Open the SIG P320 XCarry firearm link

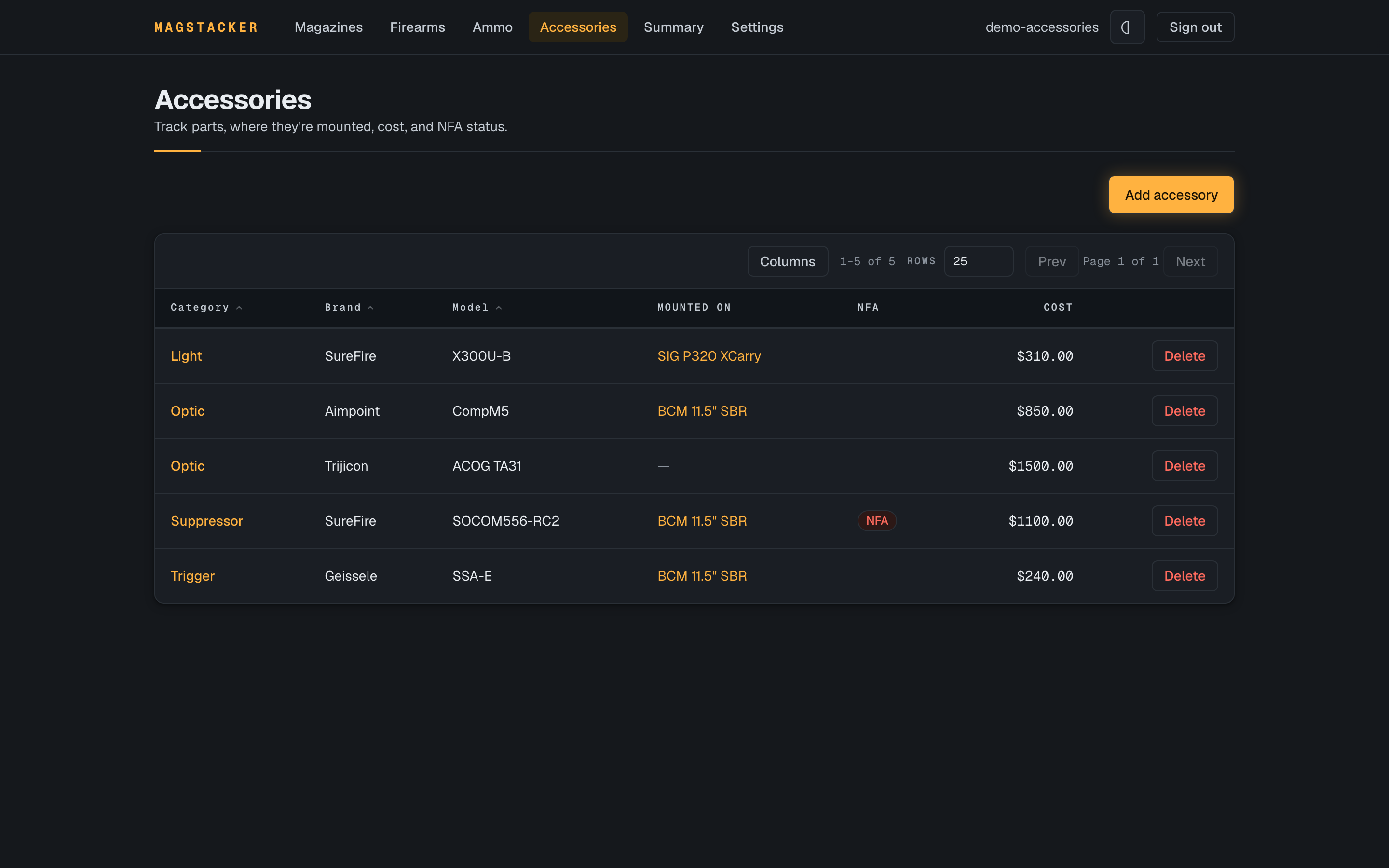pyautogui.click(x=709, y=356)
